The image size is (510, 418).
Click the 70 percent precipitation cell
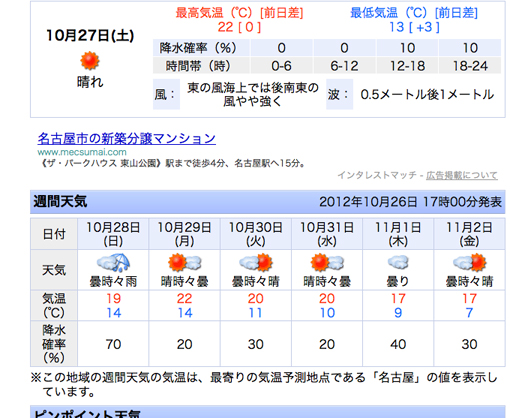click(x=113, y=344)
